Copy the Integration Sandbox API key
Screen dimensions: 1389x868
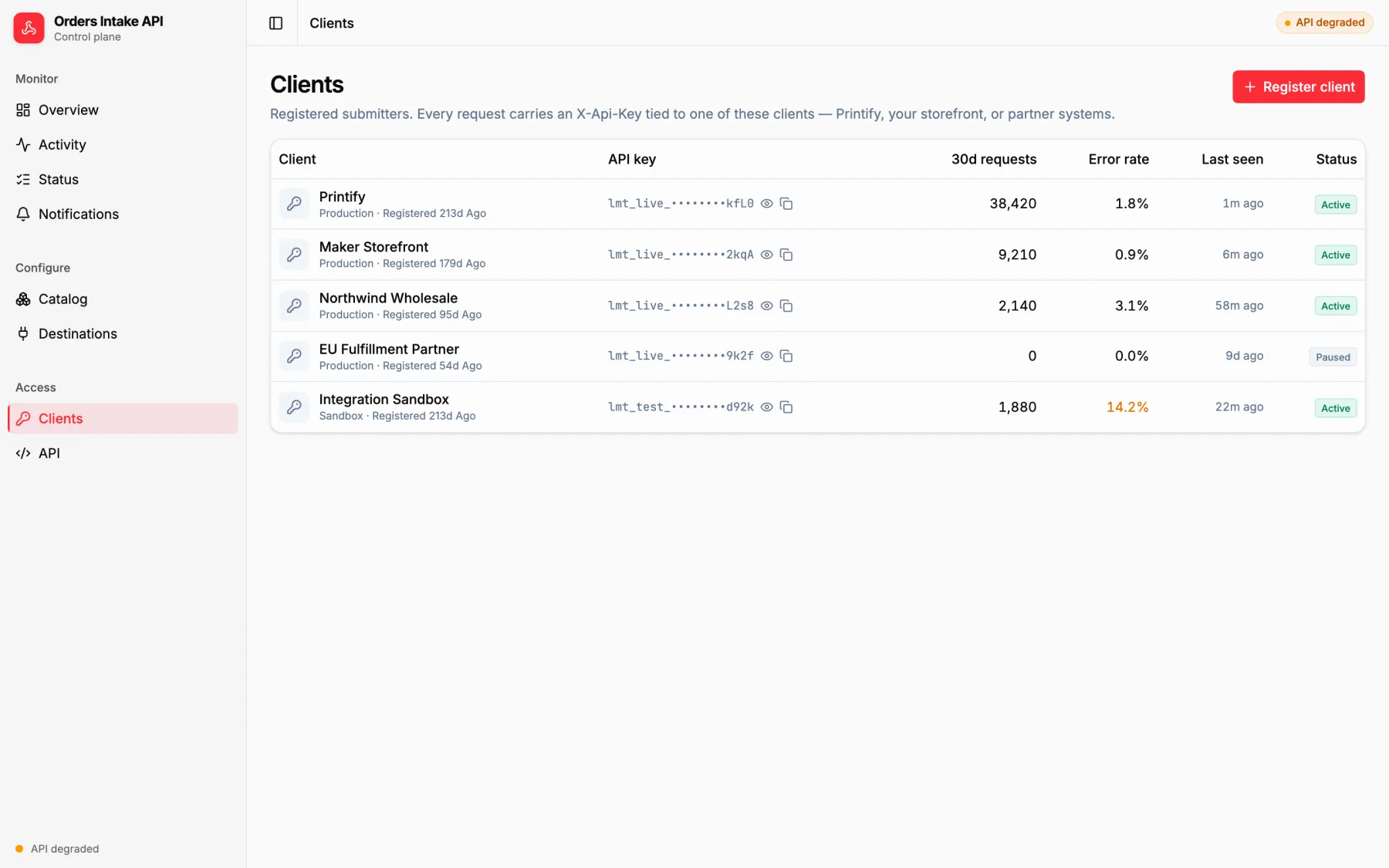coord(786,407)
